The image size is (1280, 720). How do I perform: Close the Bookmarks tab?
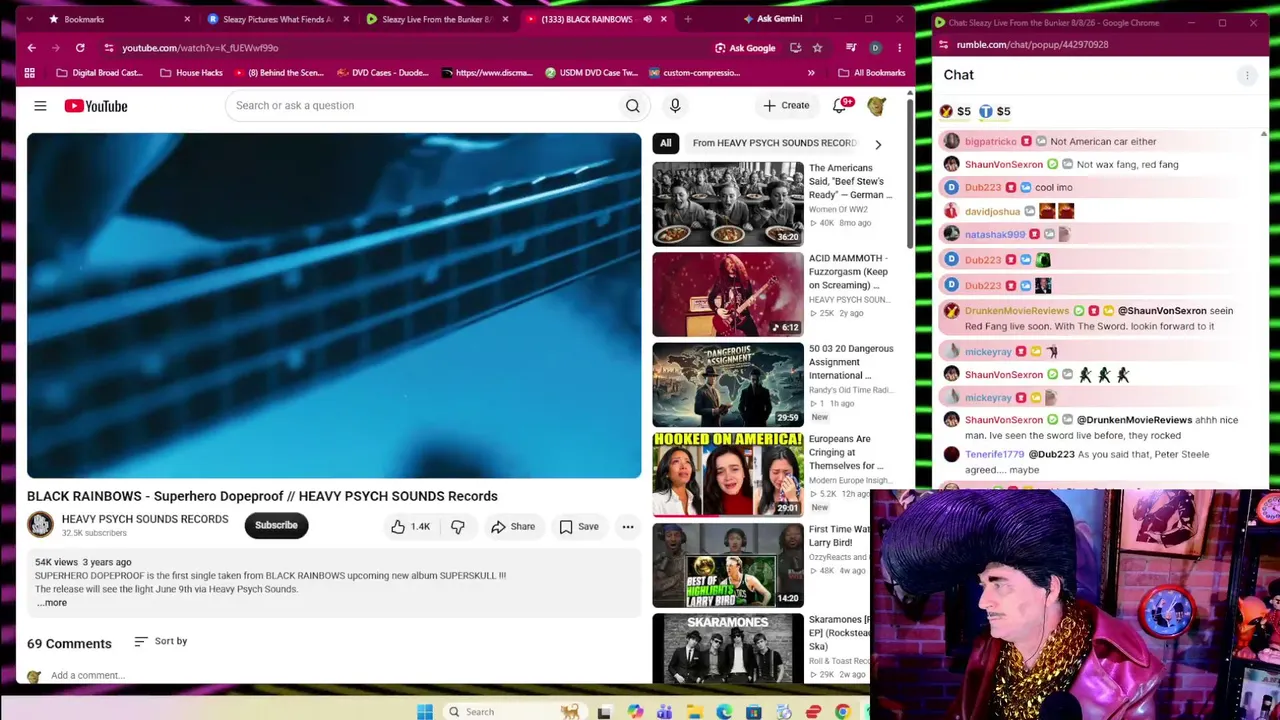pyautogui.click(x=186, y=19)
